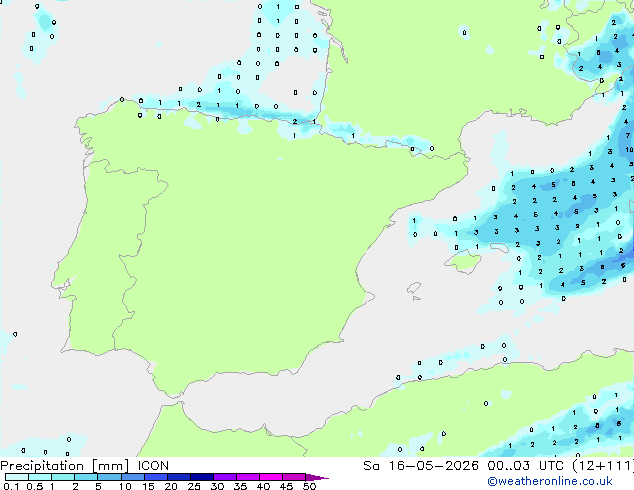Click the 'ICON' model name label
The width and height of the screenshot is (634, 490).
[x=153, y=466]
